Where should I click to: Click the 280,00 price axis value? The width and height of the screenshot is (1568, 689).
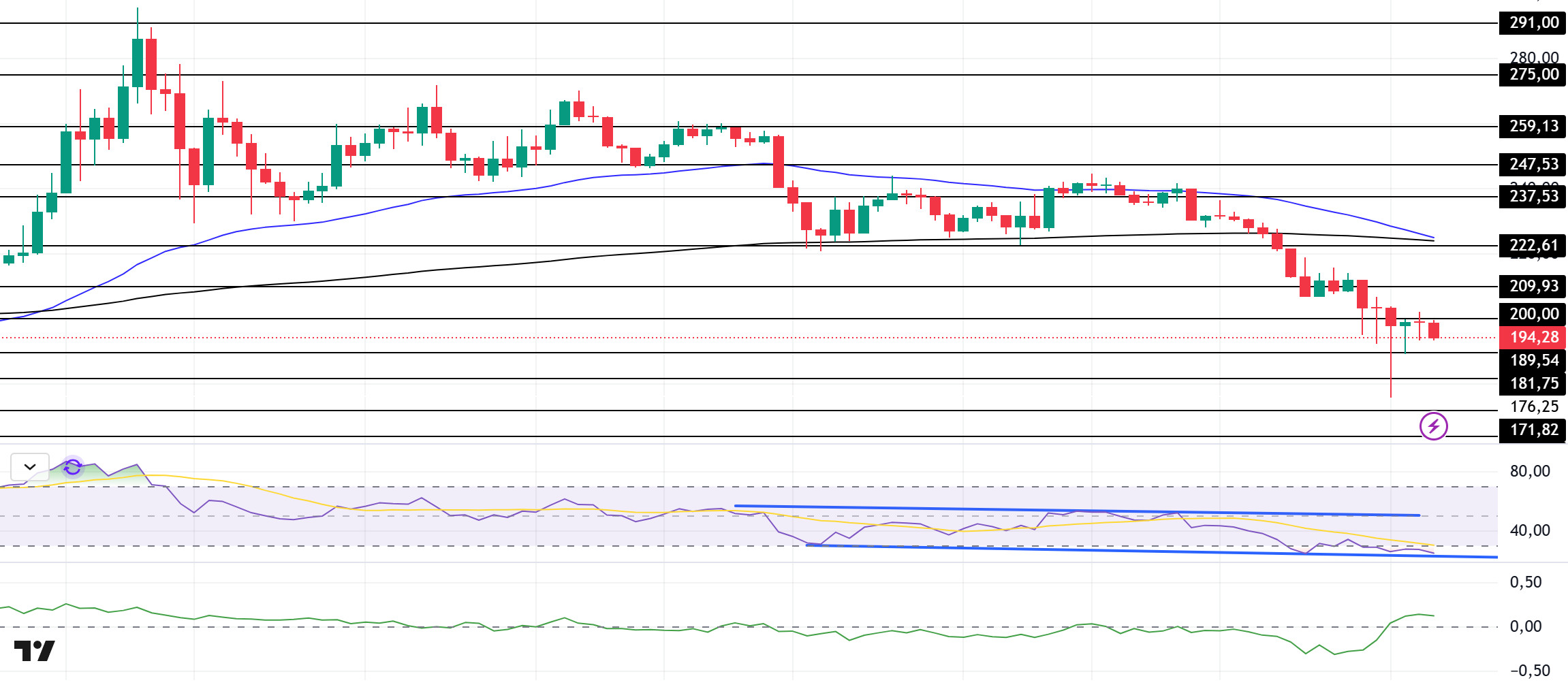pyautogui.click(x=1534, y=57)
